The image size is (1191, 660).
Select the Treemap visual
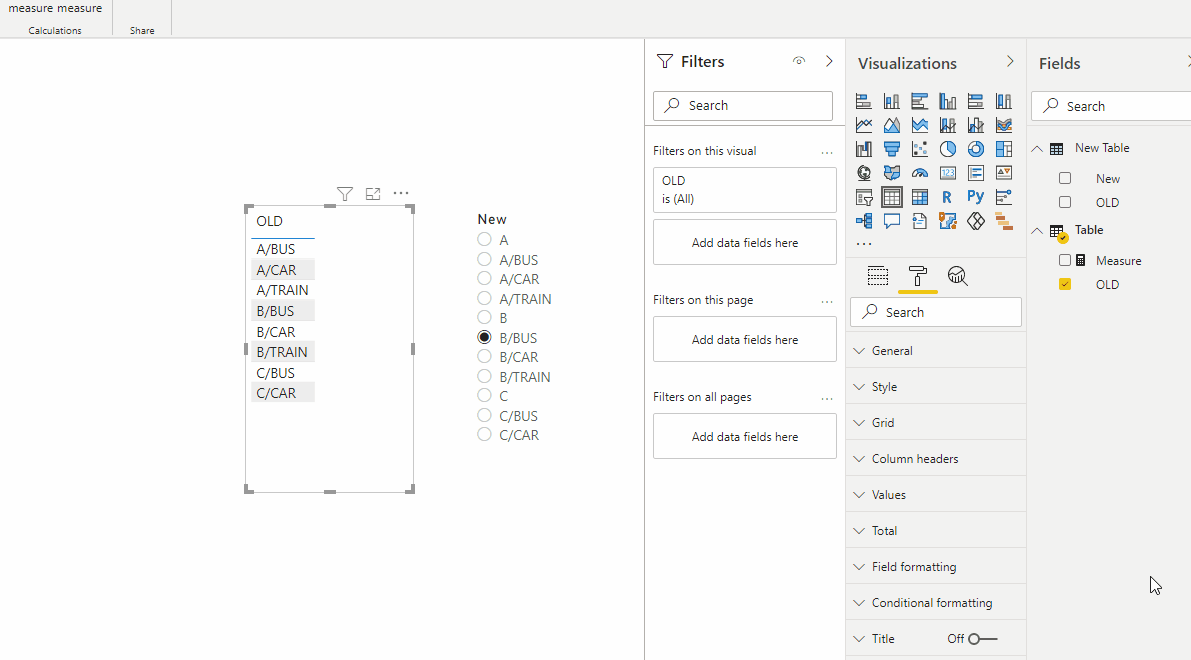pos(1004,149)
